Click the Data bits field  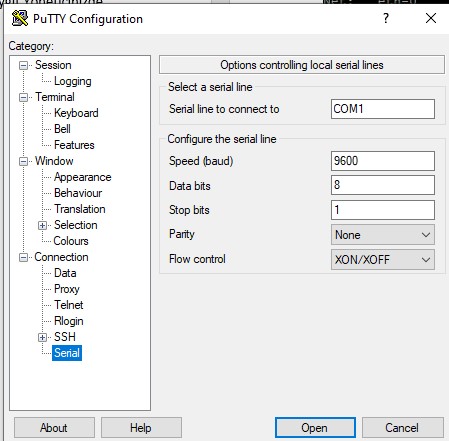tap(383, 185)
